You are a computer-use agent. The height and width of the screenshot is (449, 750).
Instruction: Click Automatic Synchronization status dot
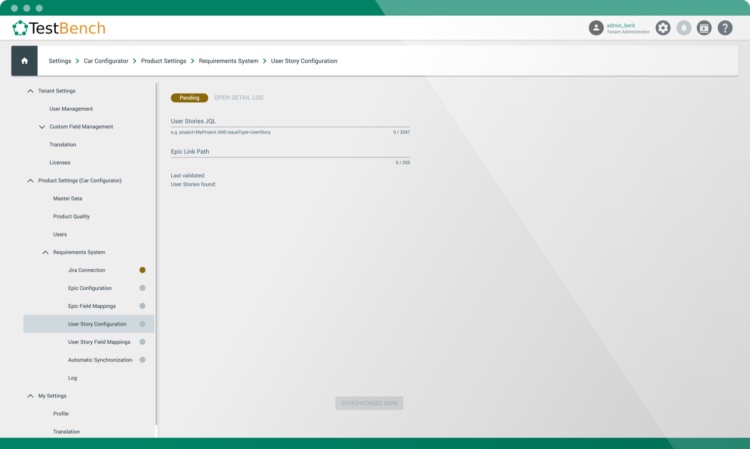(142, 360)
